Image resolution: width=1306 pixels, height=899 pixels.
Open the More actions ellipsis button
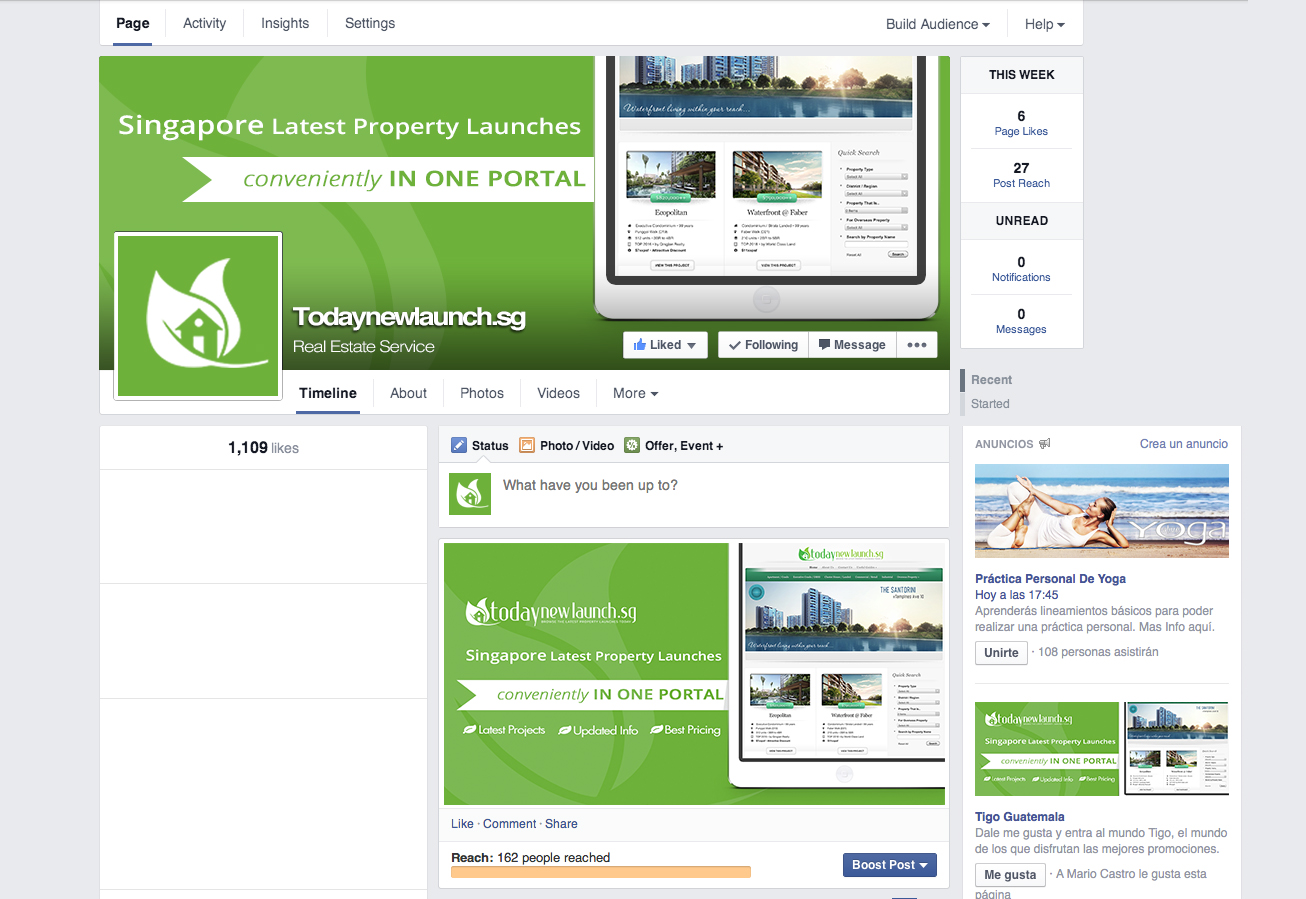tap(917, 345)
